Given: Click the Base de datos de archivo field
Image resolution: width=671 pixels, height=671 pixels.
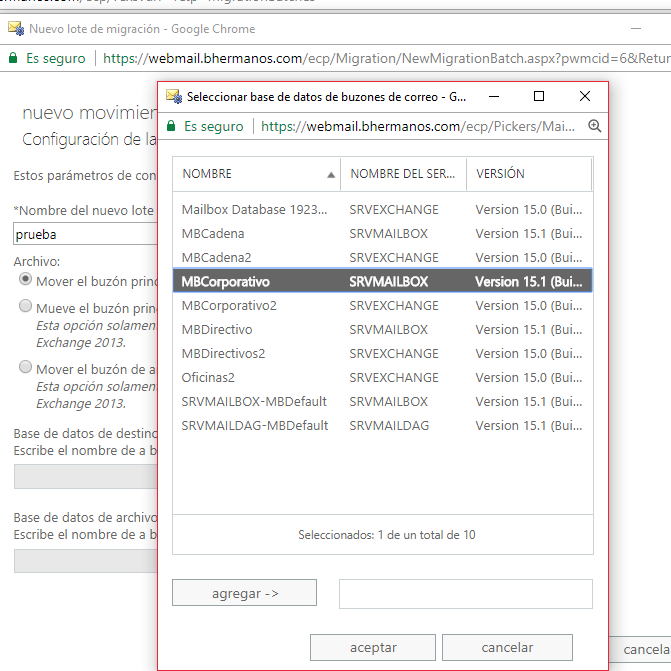Looking at the screenshot, I should [86, 561].
